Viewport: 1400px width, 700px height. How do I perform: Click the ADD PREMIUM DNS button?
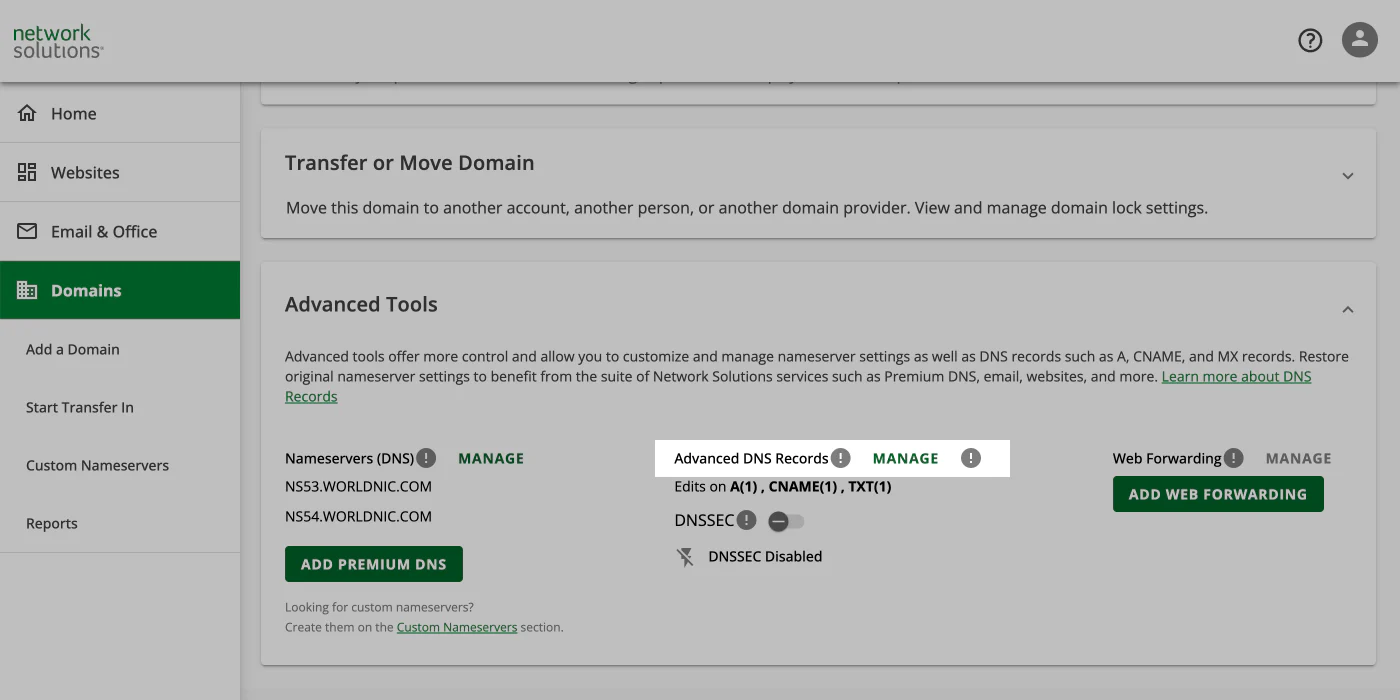373,563
